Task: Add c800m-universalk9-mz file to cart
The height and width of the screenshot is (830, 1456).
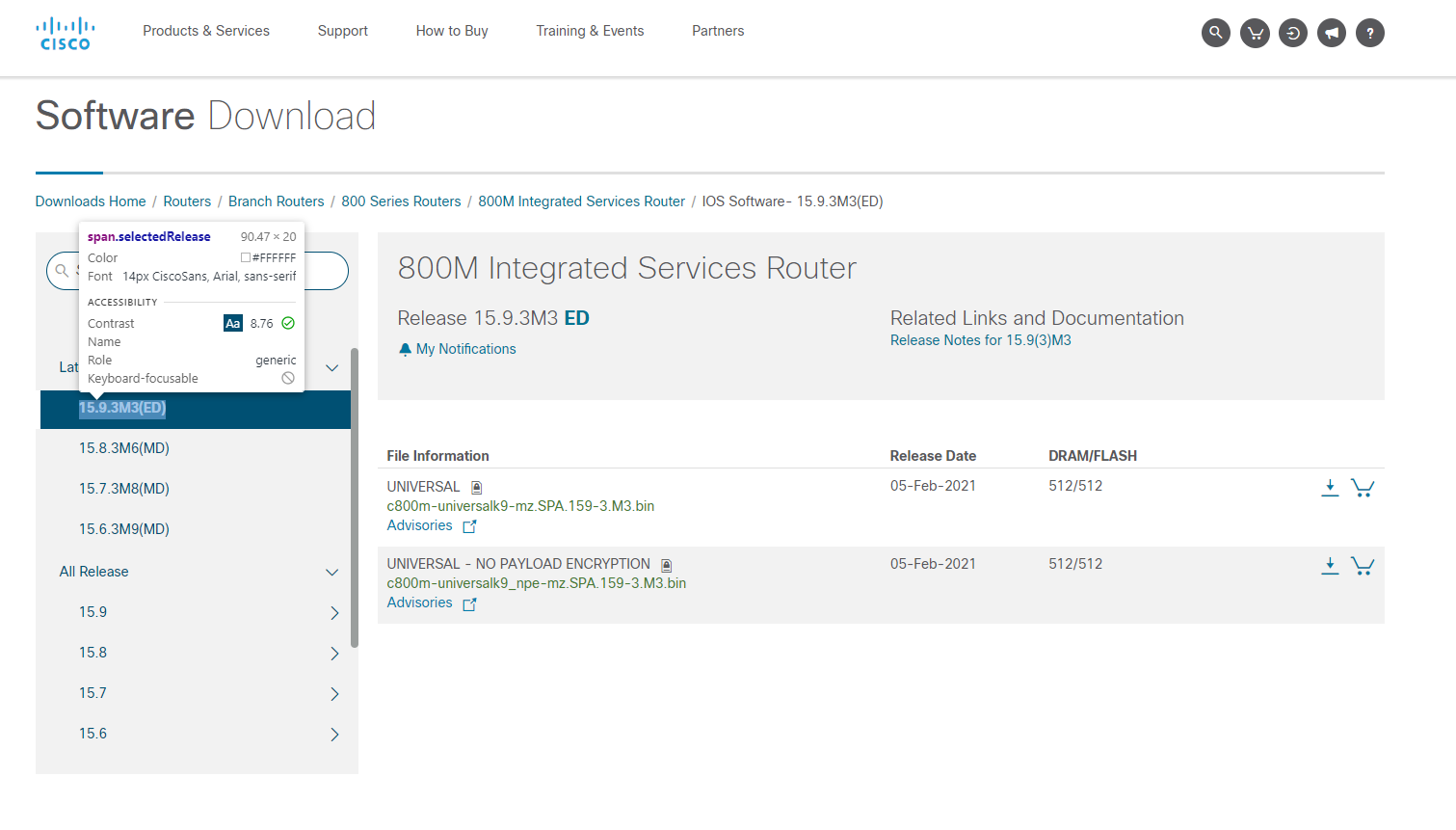Action: coord(1363,488)
